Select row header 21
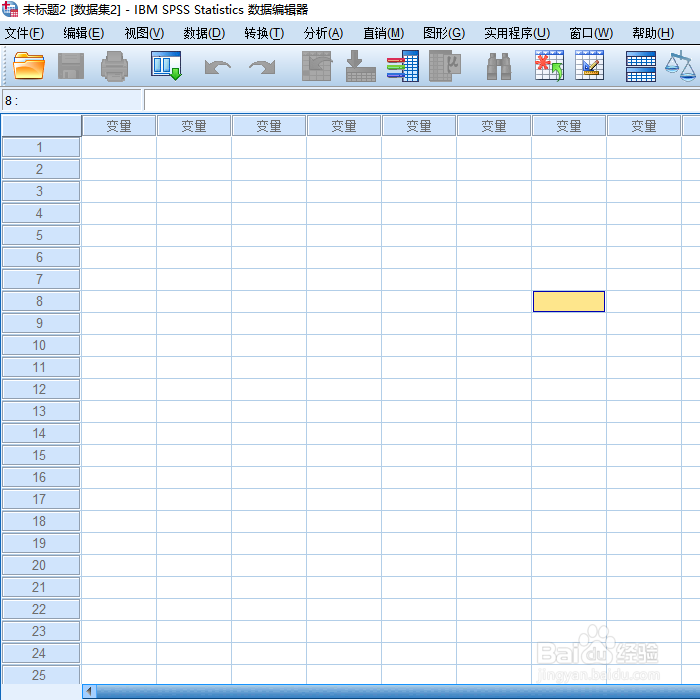The width and height of the screenshot is (700, 700). pos(41,587)
